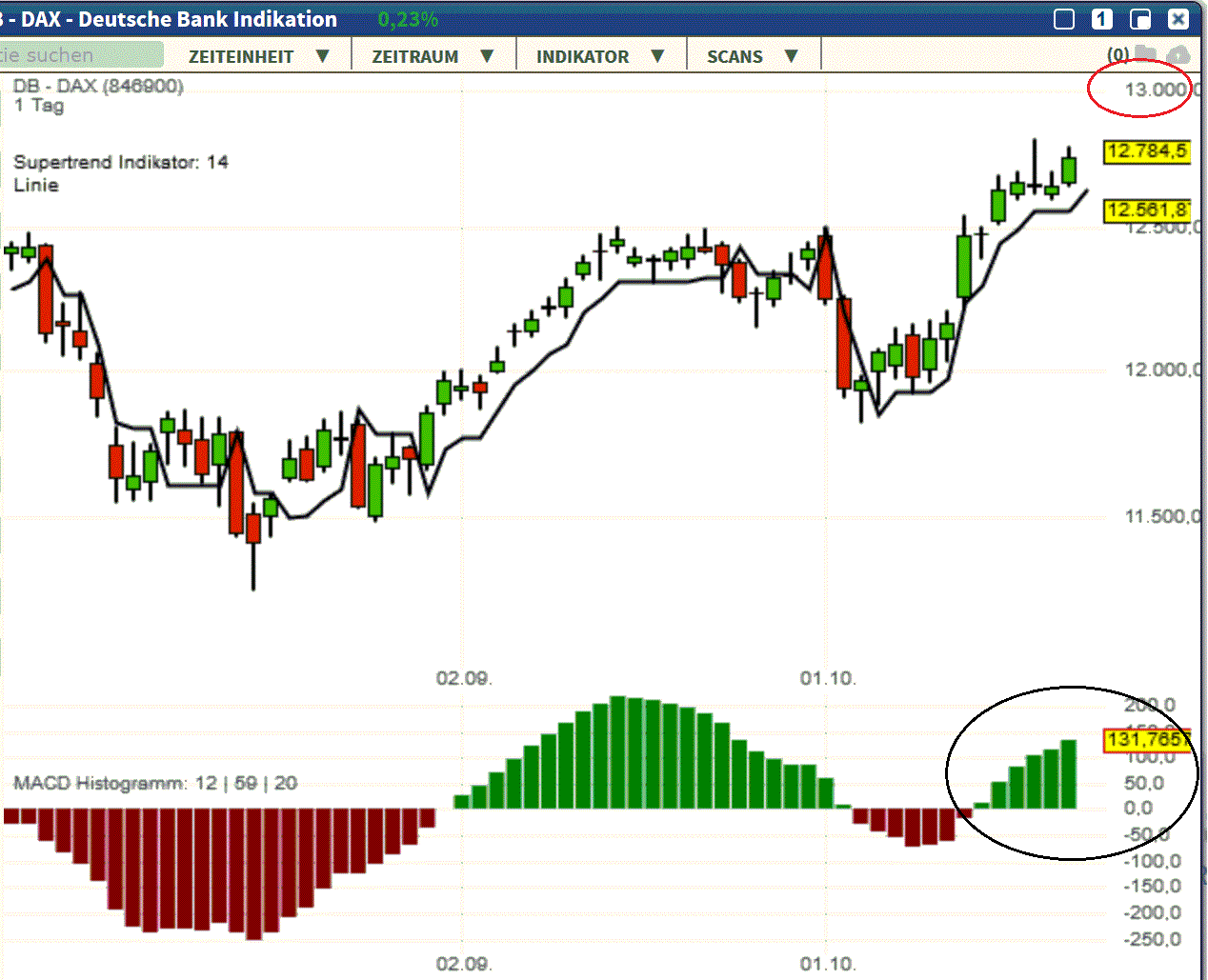This screenshot has height=980, width=1208.
Task: Select 'MACD Histogramm: 12 | 59 | 20' label
Action: pyautogui.click(x=155, y=783)
